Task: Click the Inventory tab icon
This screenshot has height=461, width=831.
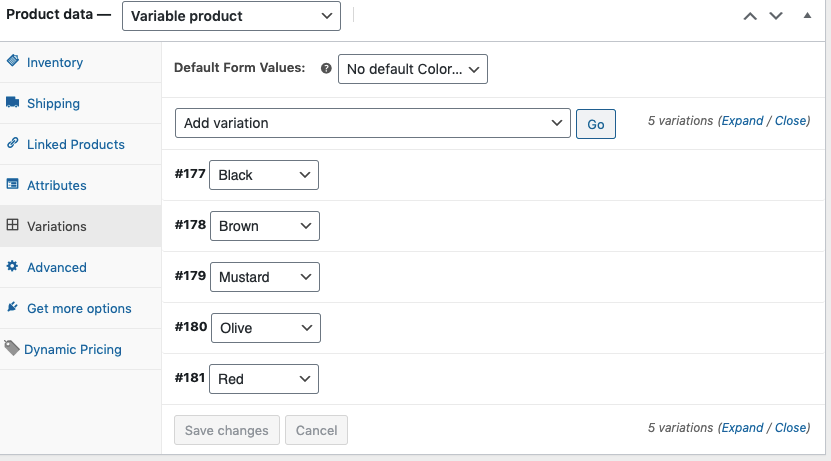Action: (13, 61)
